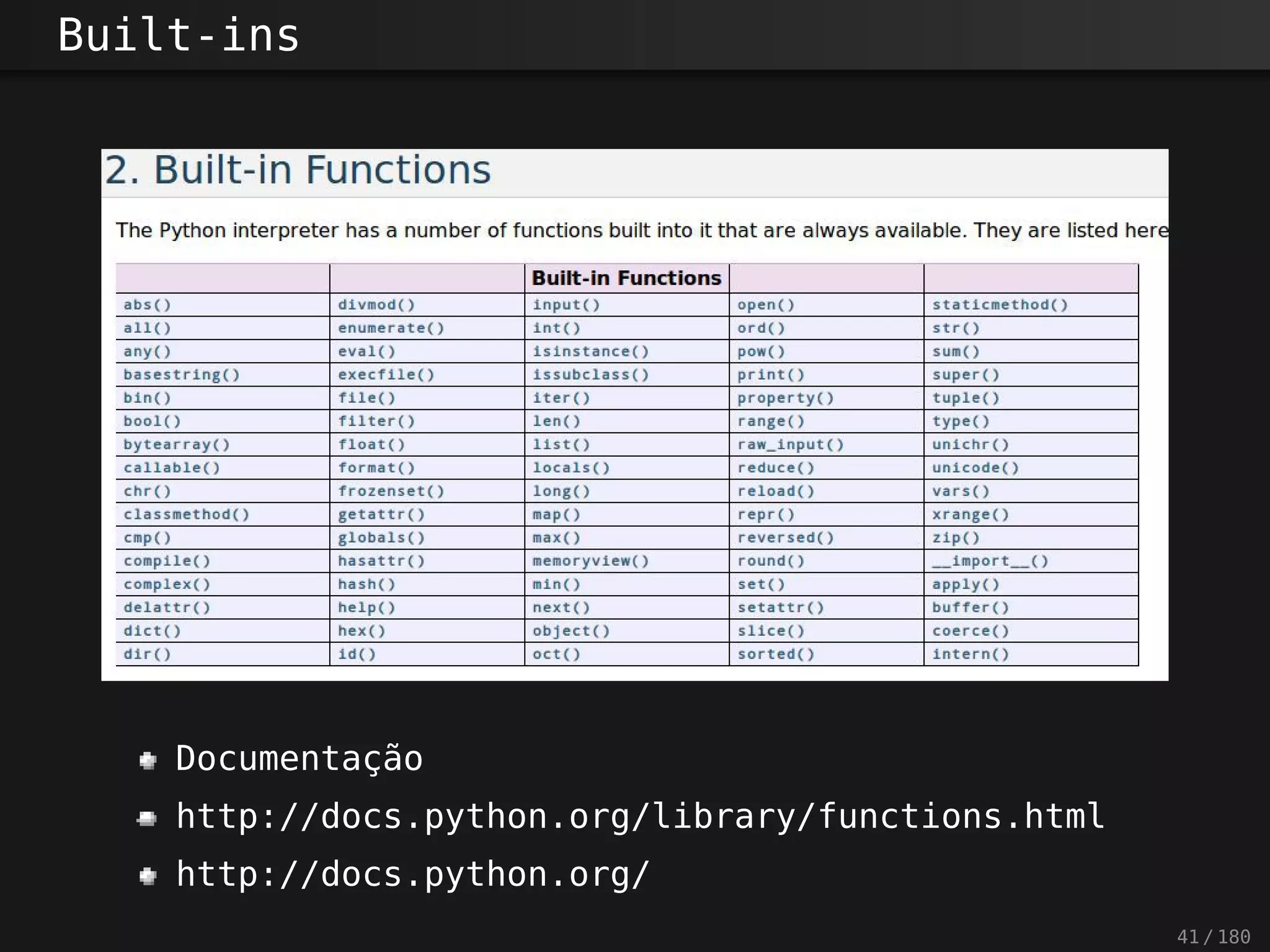The width and height of the screenshot is (1270, 952).
Task: Open the vars() function entry
Action: (x=961, y=491)
